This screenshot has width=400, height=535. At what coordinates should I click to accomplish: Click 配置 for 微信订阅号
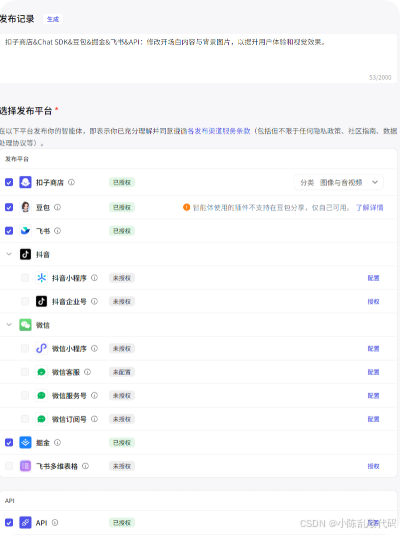(x=373, y=419)
